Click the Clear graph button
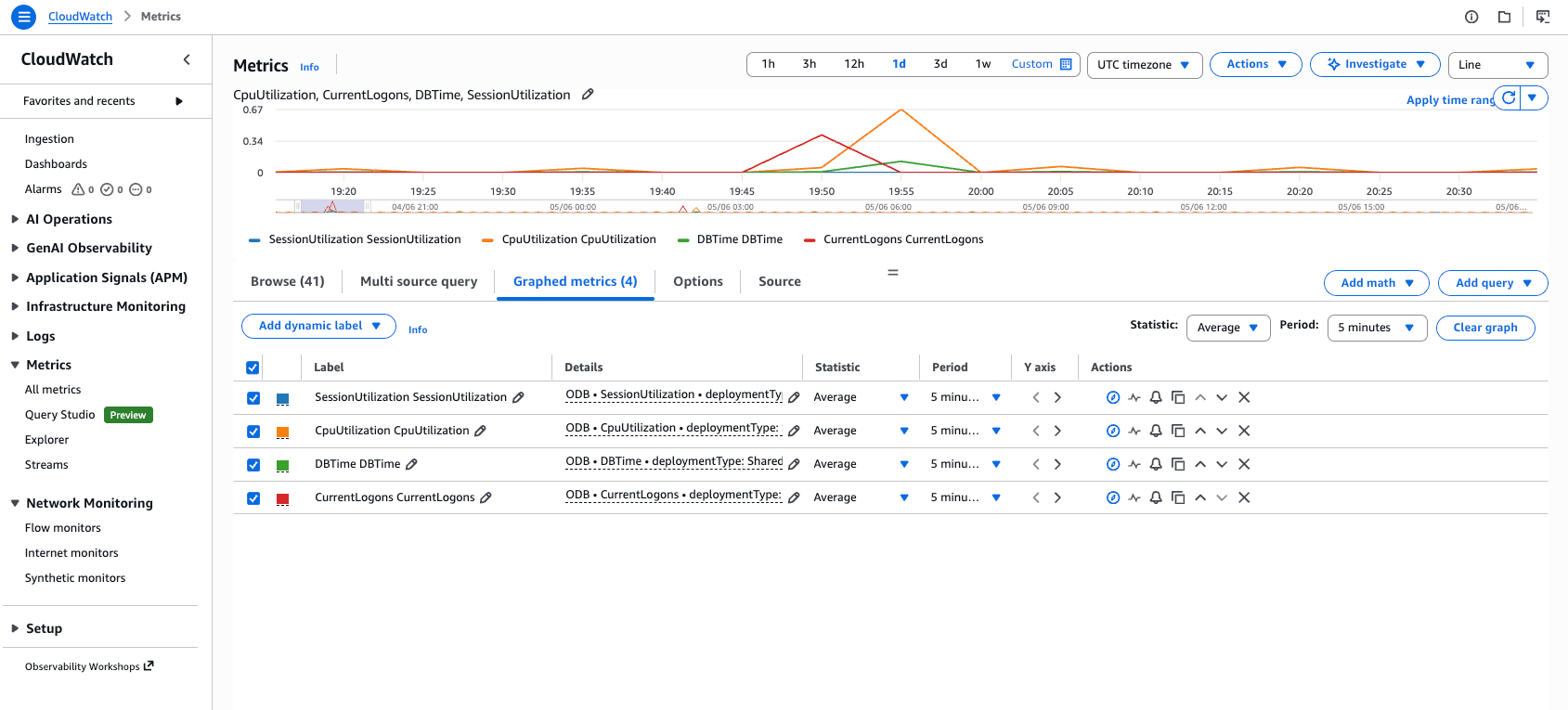The height and width of the screenshot is (710, 1568). 1485,328
